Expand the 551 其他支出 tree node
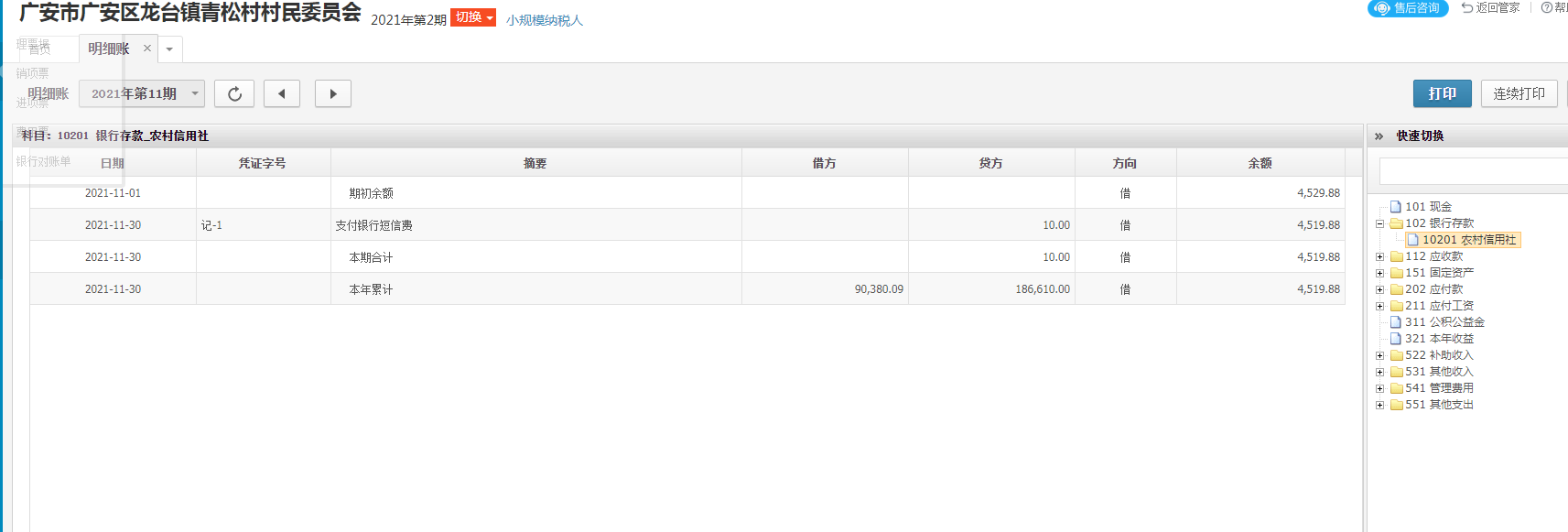Screen dimensions: 1568x532 [x=1379, y=405]
